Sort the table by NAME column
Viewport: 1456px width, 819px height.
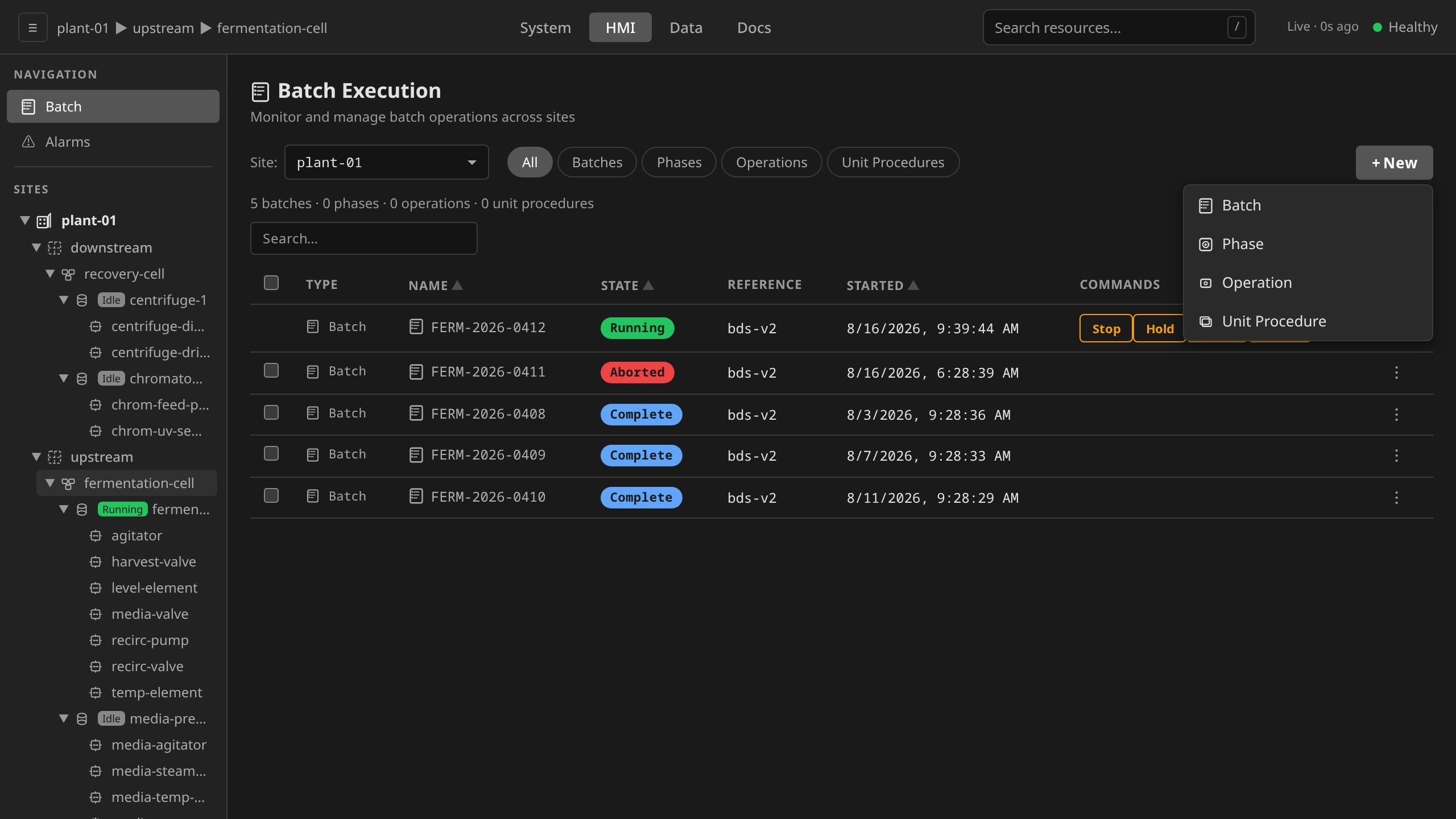click(435, 285)
